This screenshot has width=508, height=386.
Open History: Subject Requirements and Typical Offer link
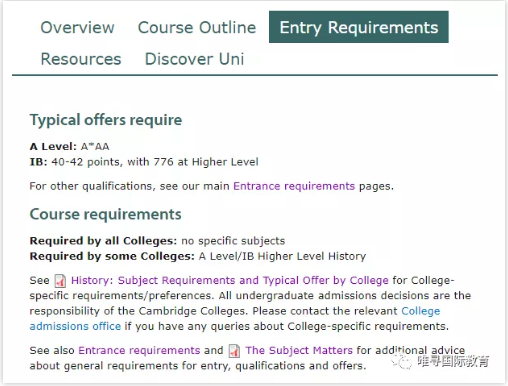point(230,280)
